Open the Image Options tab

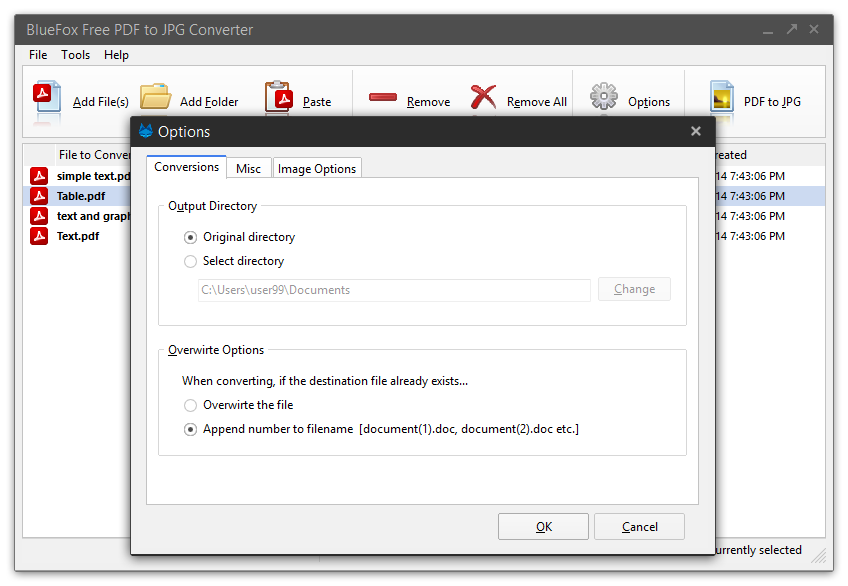(317, 169)
